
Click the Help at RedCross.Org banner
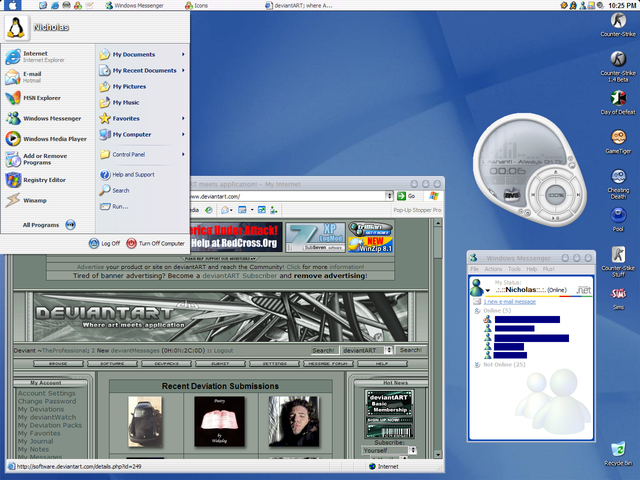click(236, 237)
